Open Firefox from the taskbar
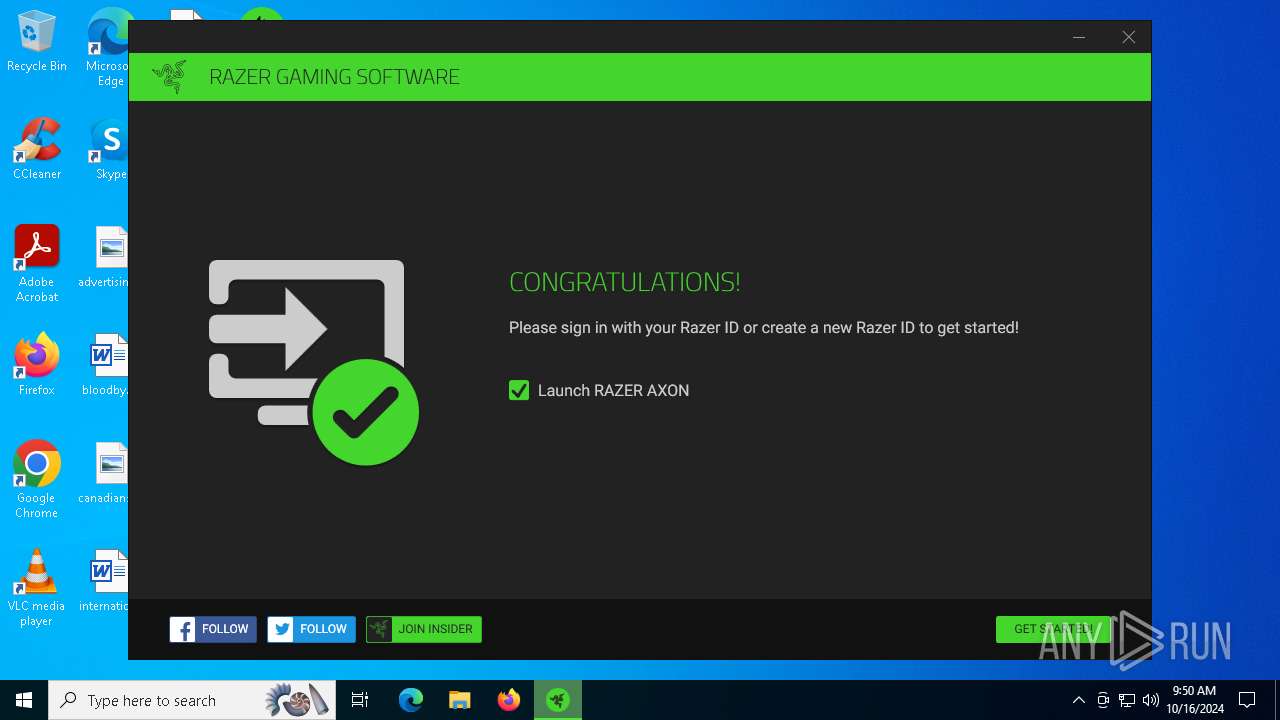 tap(509, 700)
